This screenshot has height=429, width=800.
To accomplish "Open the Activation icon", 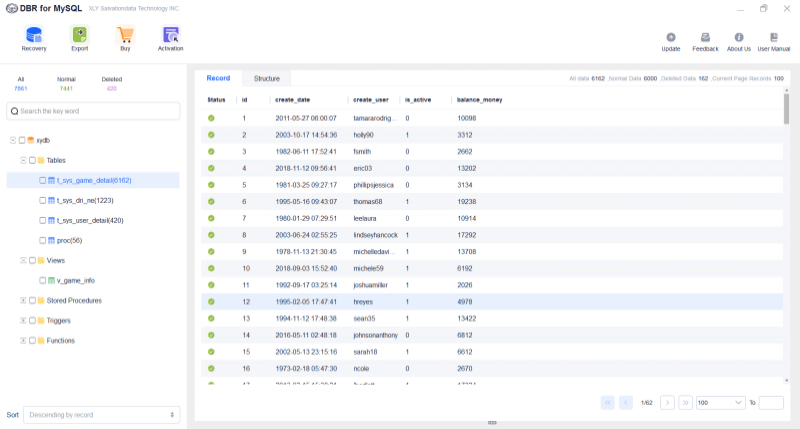I will click(x=171, y=36).
